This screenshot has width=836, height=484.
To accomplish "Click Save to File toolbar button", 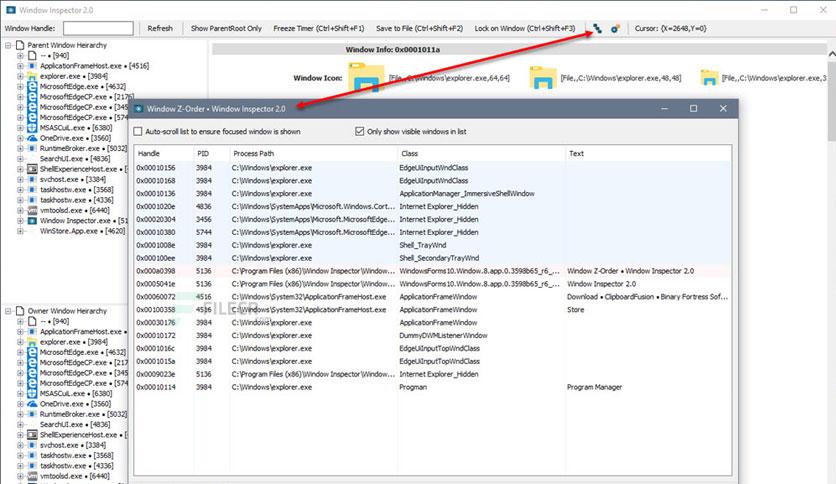I will (x=420, y=28).
